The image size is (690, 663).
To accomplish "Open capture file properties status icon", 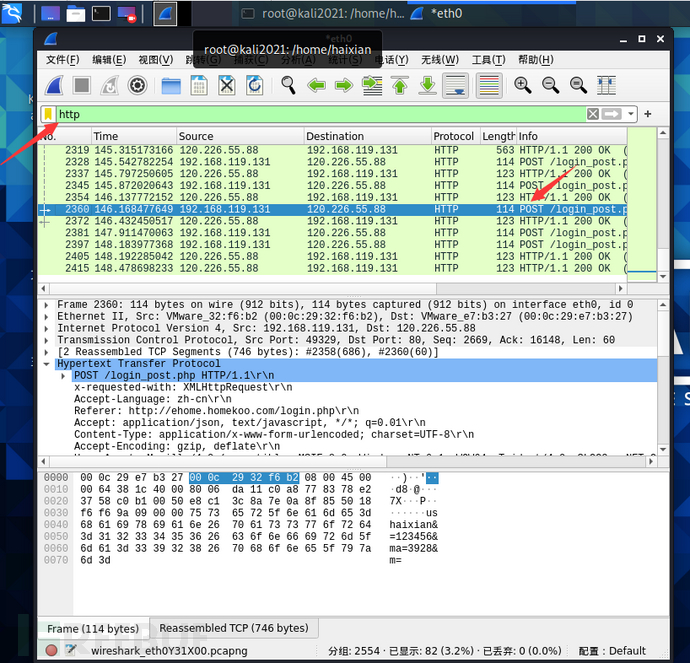I will point(70,650).
